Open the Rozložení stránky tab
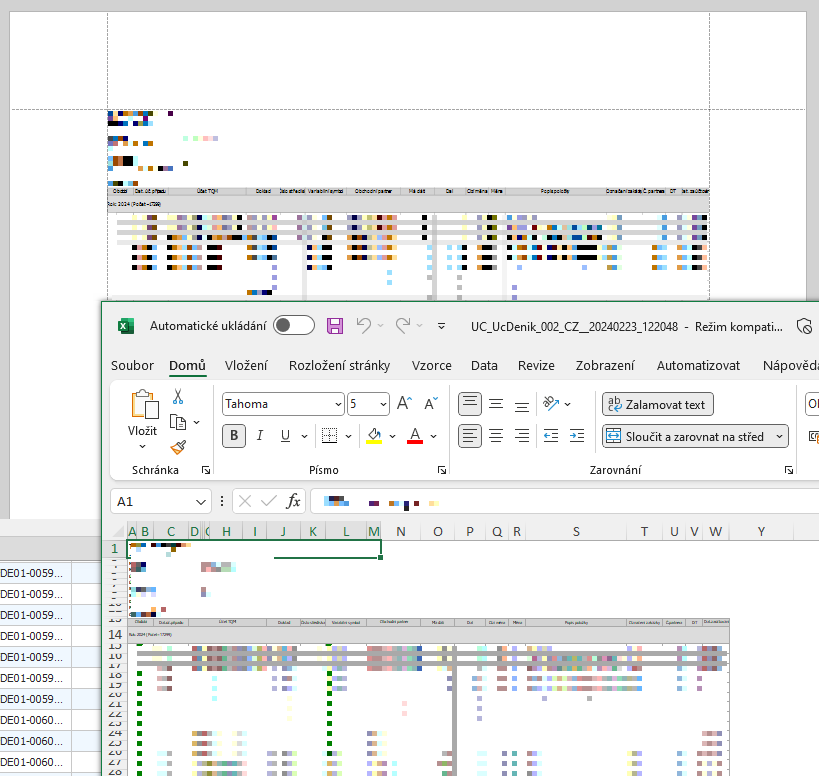The image size is (819, 776). tap(340, 366)
